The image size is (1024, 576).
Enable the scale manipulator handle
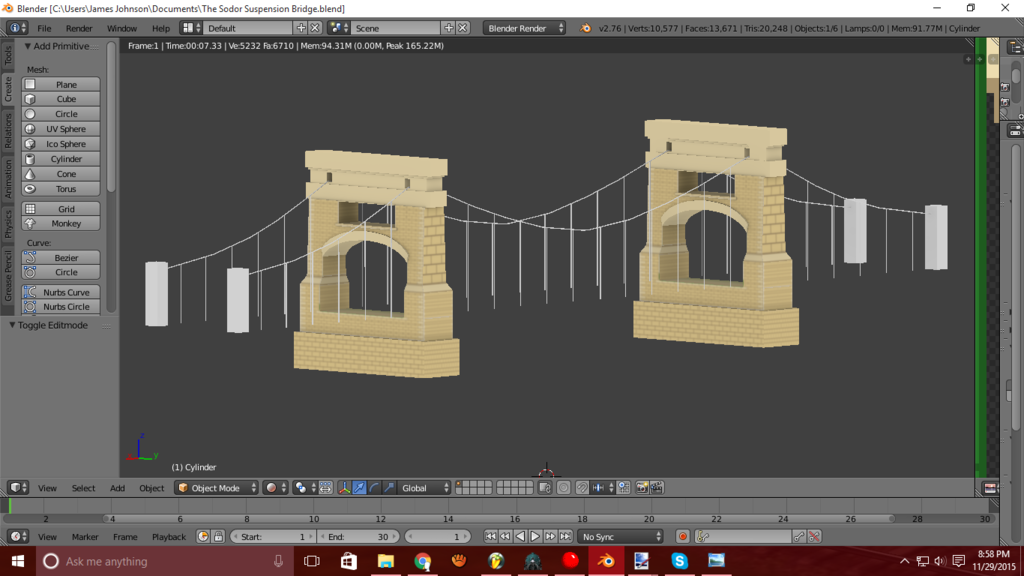click(389, 488)
